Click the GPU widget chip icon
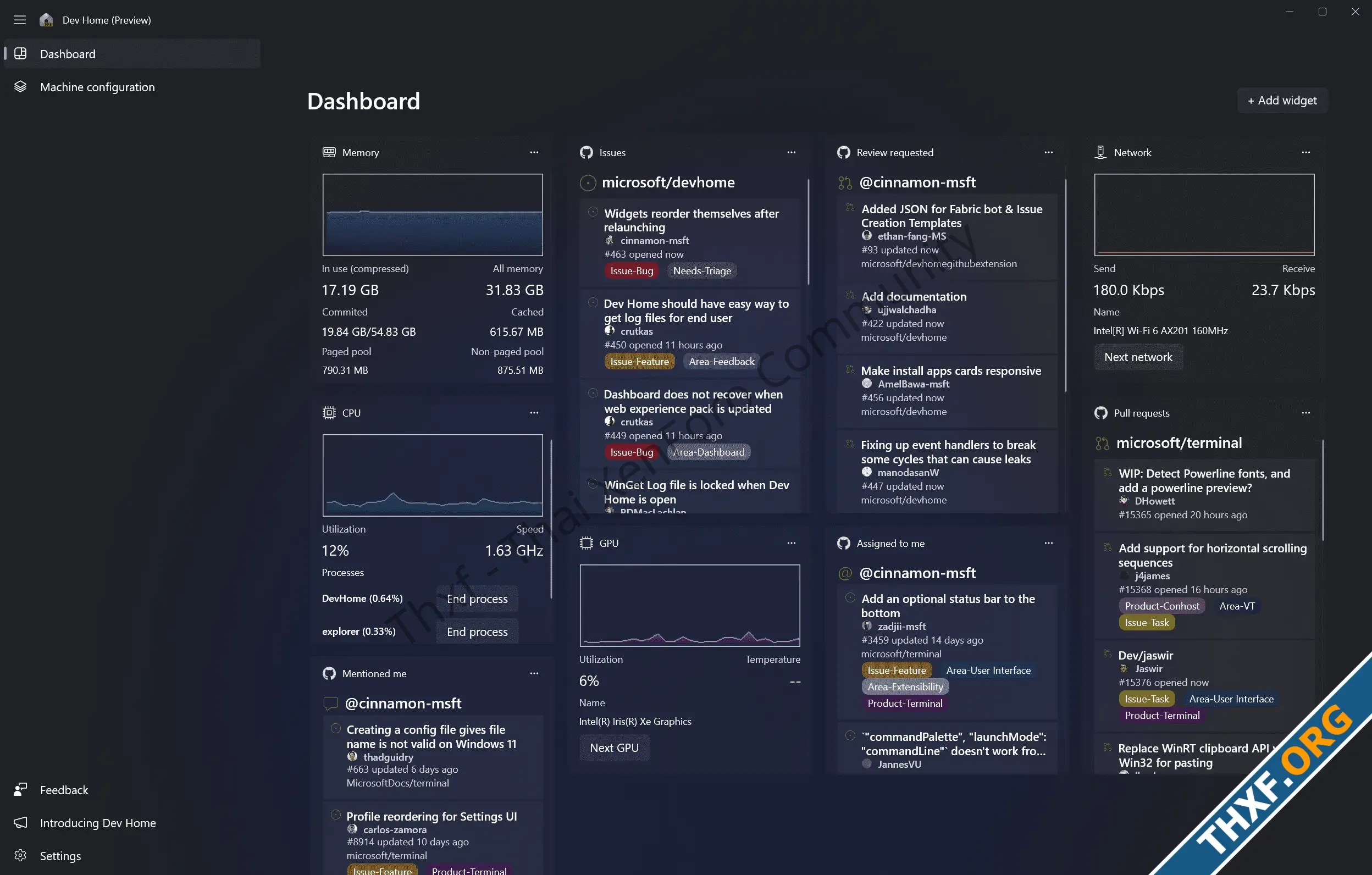The image size is (1372, 875). tap(587, 543)
